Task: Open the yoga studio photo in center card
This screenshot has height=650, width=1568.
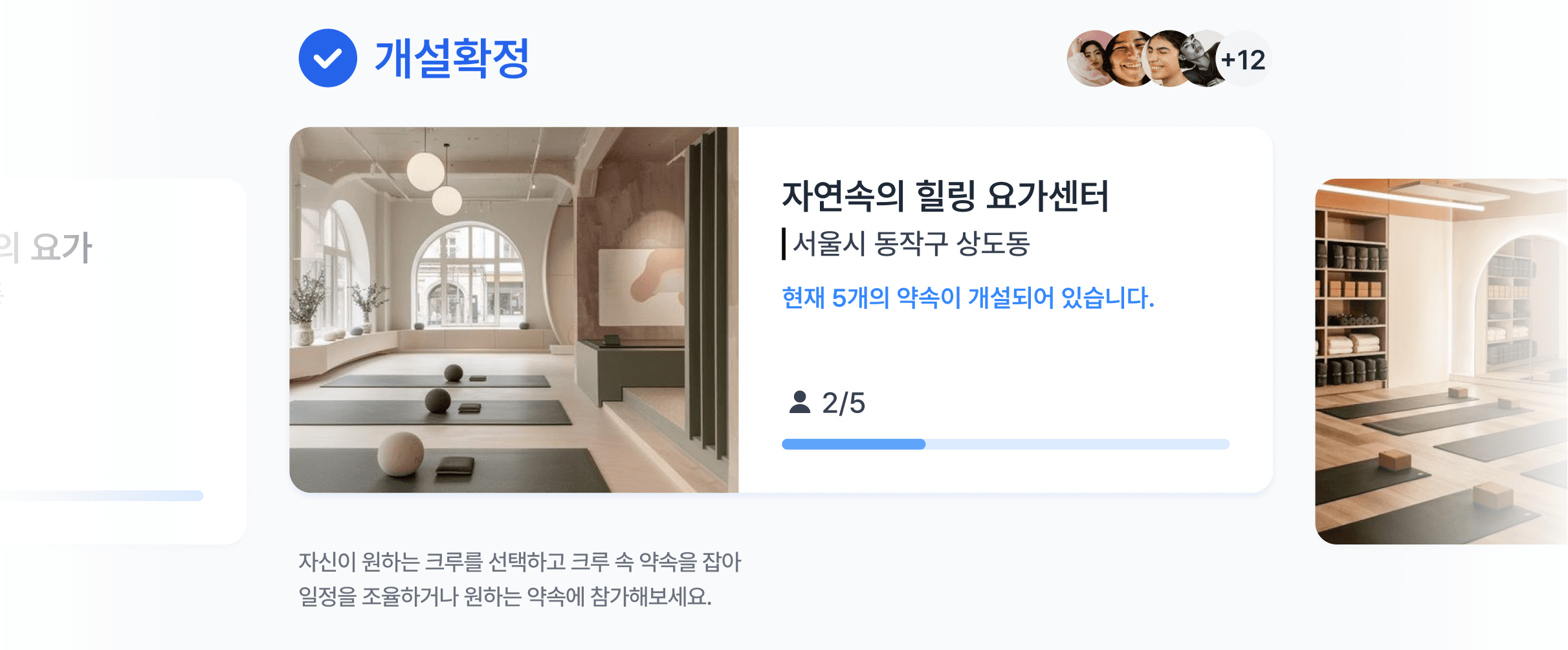Action: [514, 309]
